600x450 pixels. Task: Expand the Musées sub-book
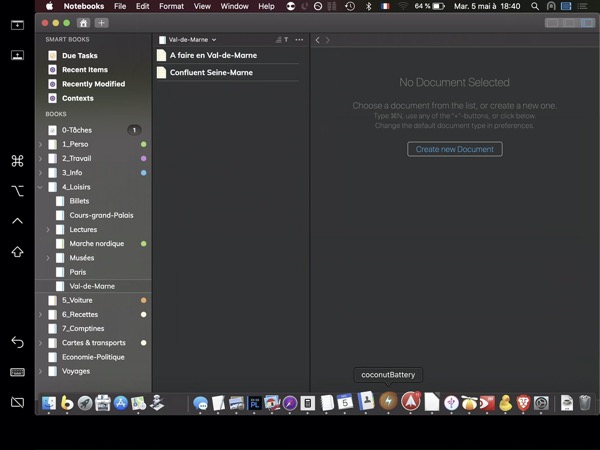pos(48,258)
